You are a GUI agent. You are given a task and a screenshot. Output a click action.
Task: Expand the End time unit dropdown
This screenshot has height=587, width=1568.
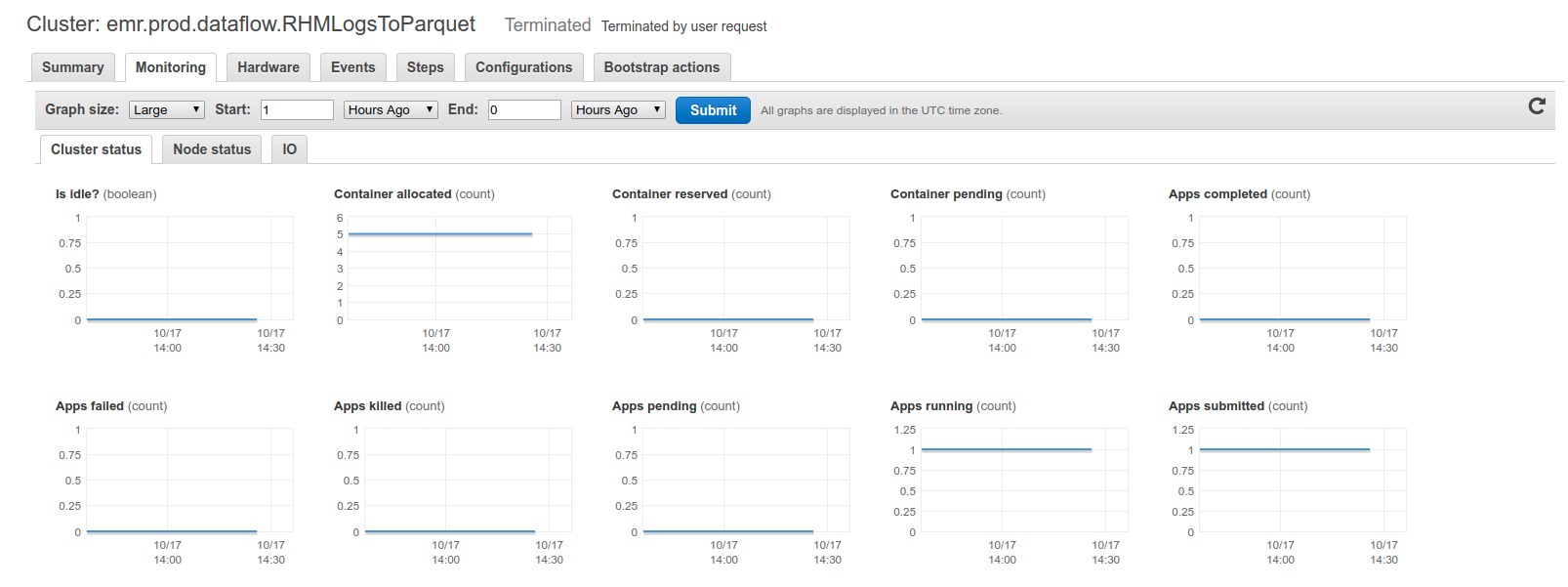click(x=617, y=110)
